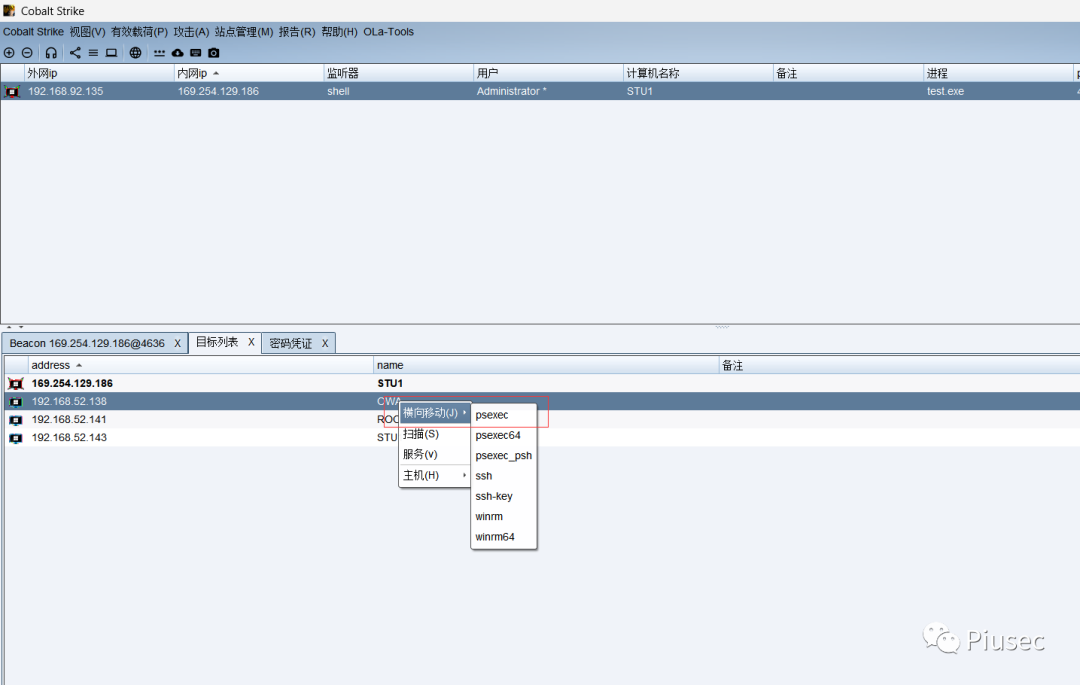Expand the 主机(H) context submenu

(x=435, y=475)
